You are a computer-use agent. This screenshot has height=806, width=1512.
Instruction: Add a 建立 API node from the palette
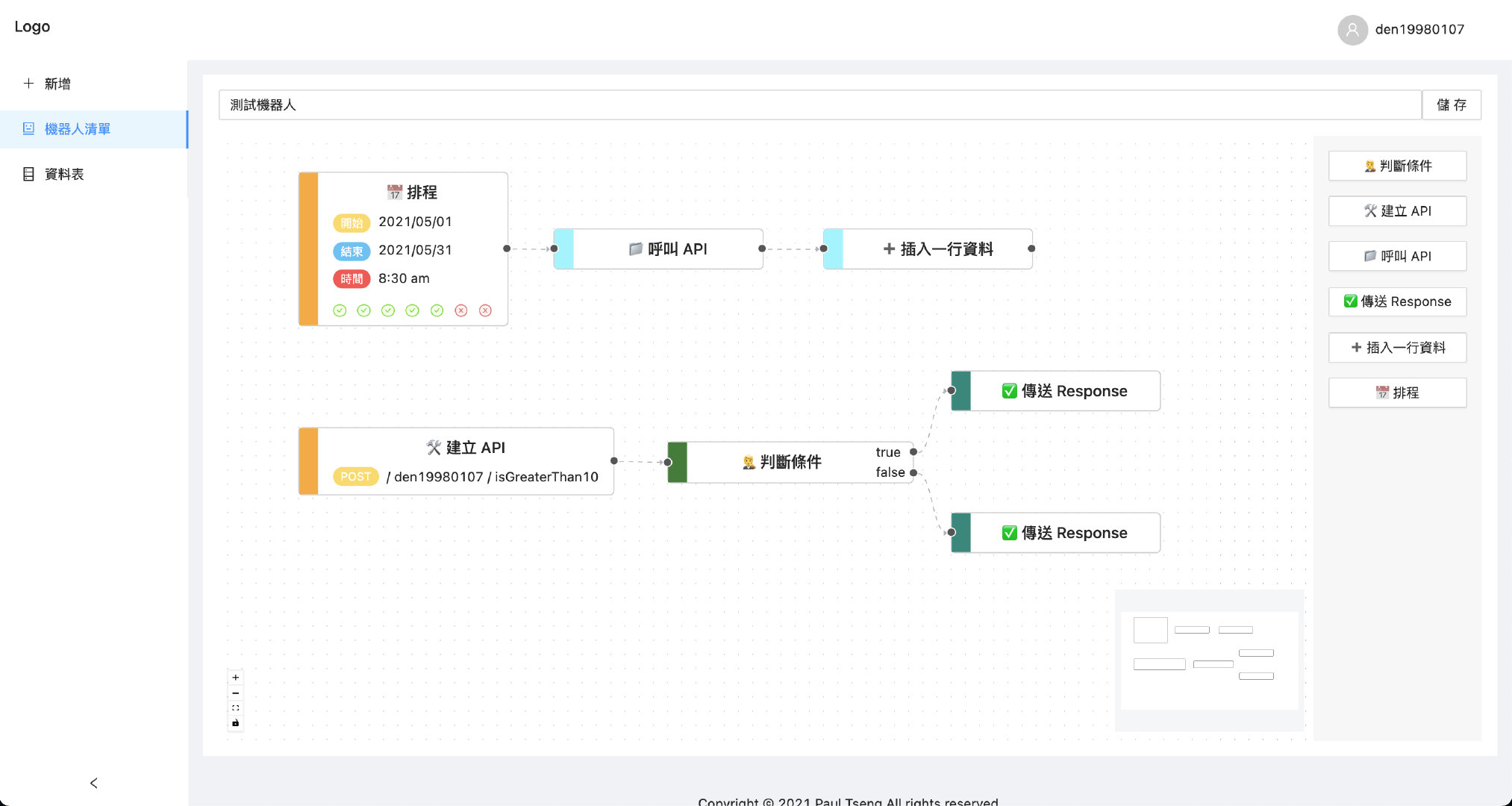pos(1397,211)
